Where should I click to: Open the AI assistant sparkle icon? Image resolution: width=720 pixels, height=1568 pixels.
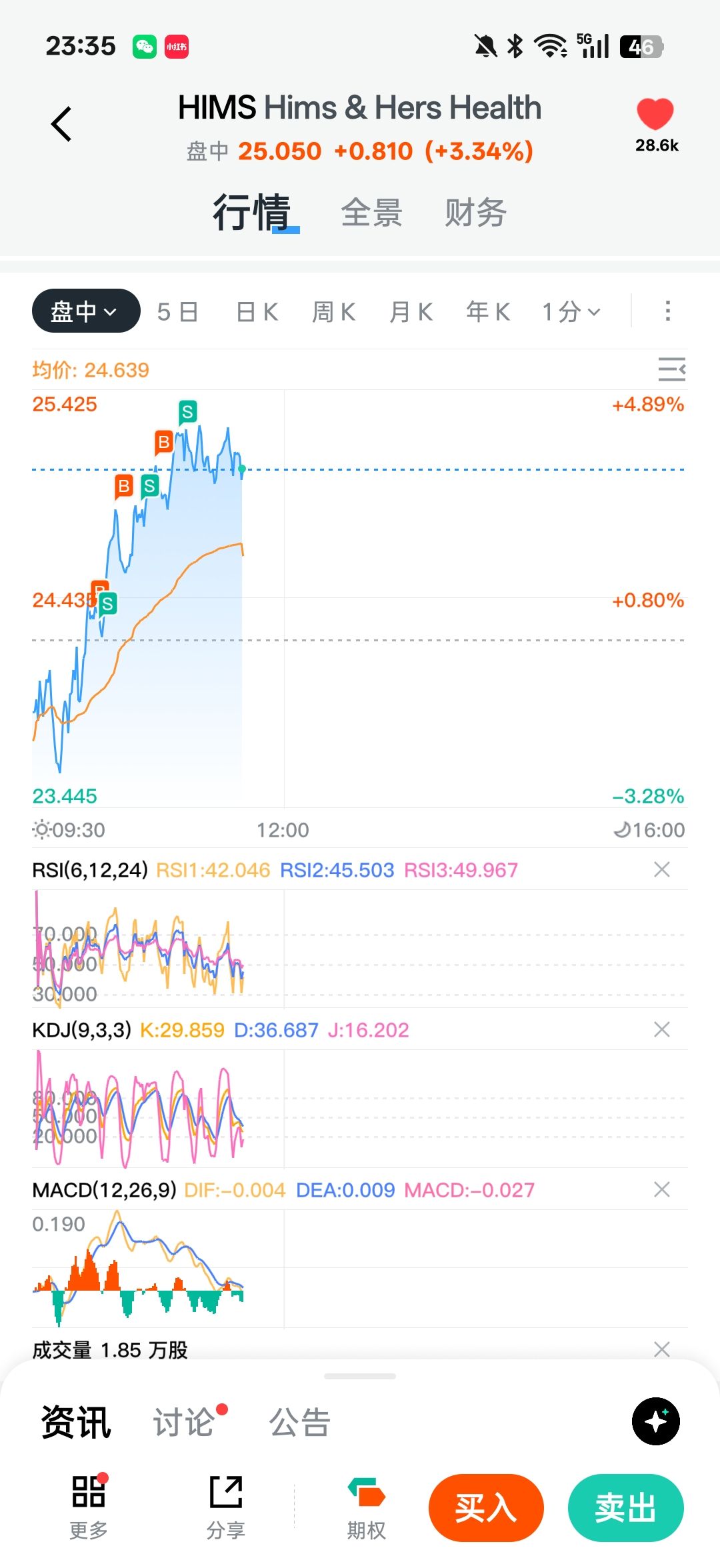click(656, 1421)
